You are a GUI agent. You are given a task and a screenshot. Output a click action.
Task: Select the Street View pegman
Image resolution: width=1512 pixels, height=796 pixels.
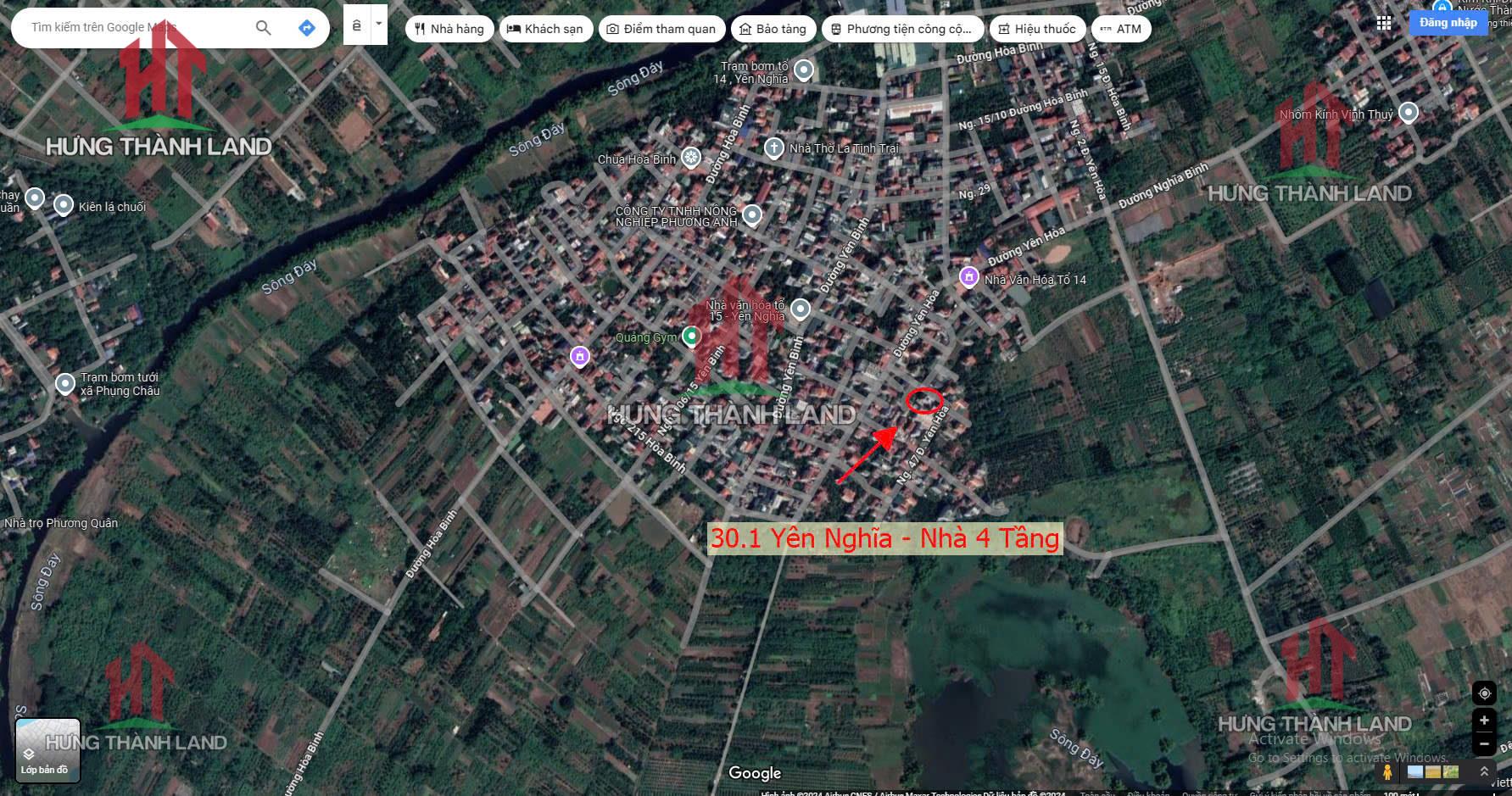coord(1387,772)
